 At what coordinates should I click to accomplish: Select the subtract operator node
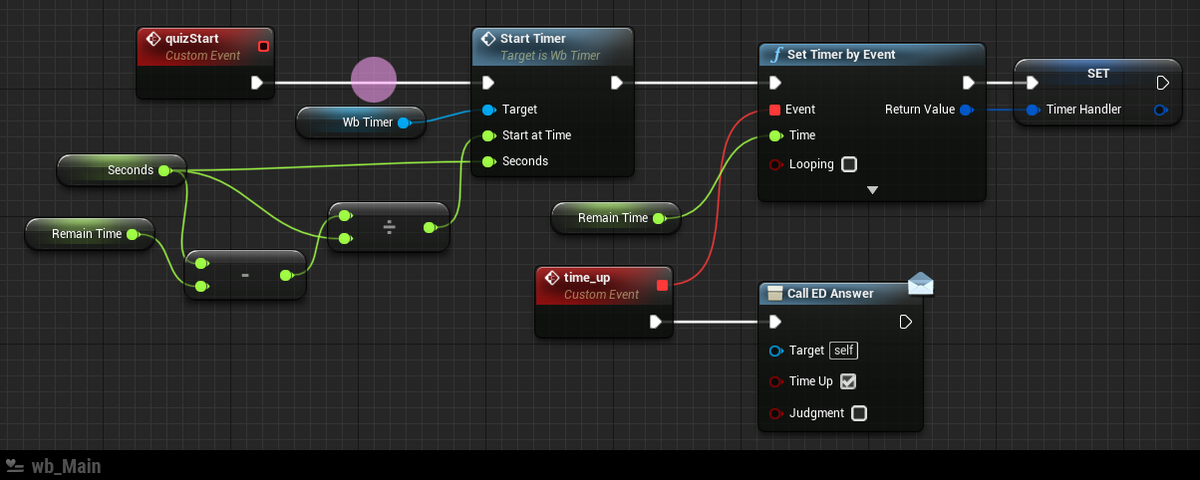[245, 274]
